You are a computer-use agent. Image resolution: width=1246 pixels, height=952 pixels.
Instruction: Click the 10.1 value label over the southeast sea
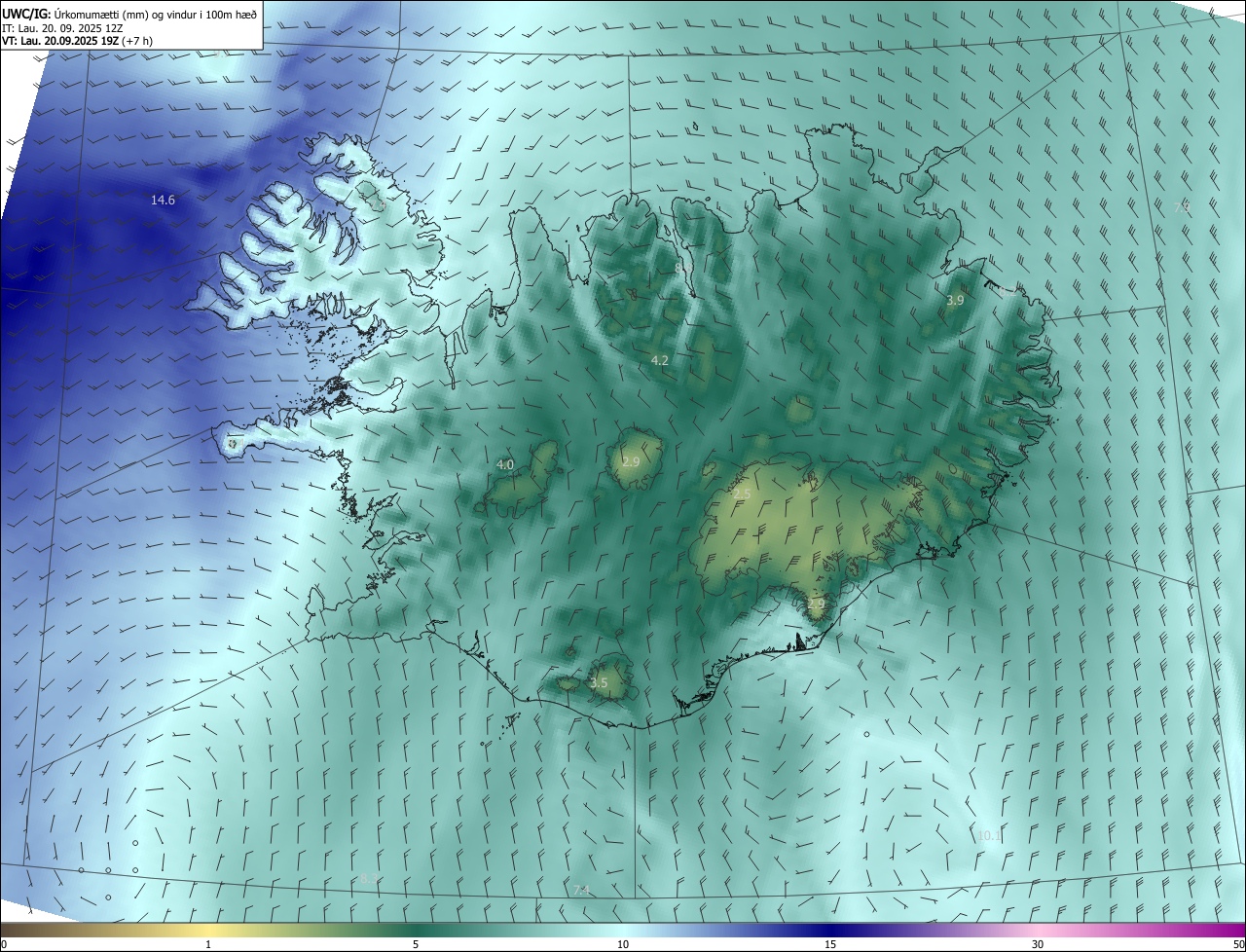[988, 835]
